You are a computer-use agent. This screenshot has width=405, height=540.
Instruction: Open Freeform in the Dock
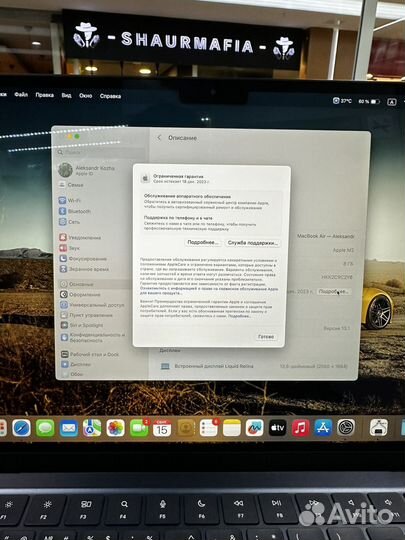click(x=255, y=428)
